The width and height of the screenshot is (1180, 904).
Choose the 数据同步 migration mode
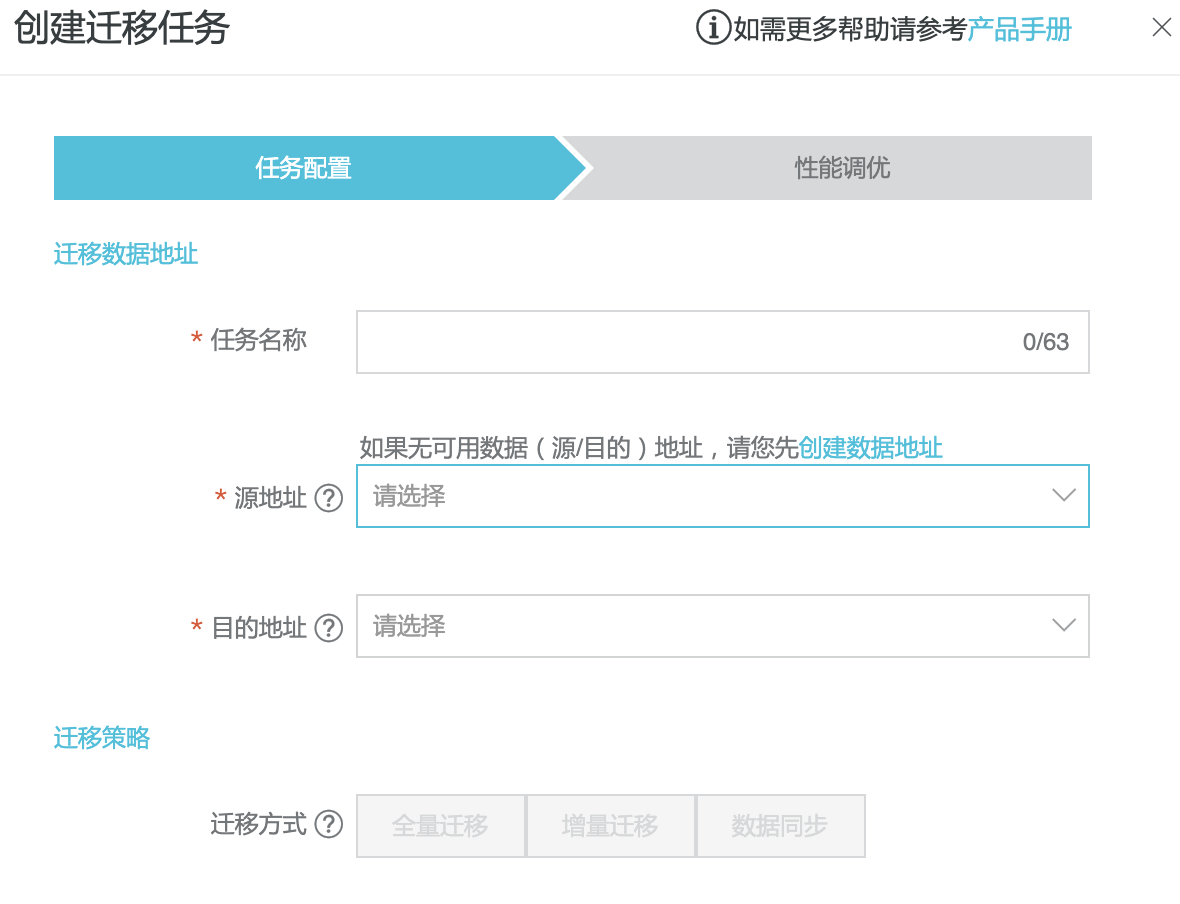coord(780,826)
